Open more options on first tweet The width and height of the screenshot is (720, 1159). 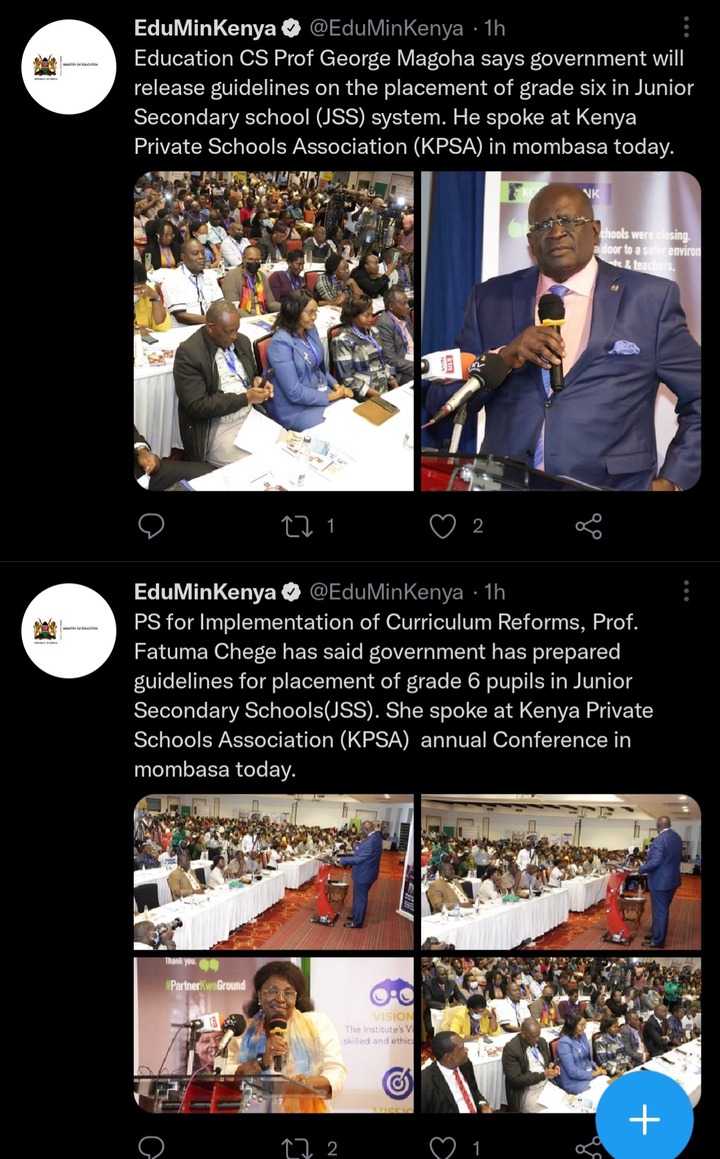(686, 27)
